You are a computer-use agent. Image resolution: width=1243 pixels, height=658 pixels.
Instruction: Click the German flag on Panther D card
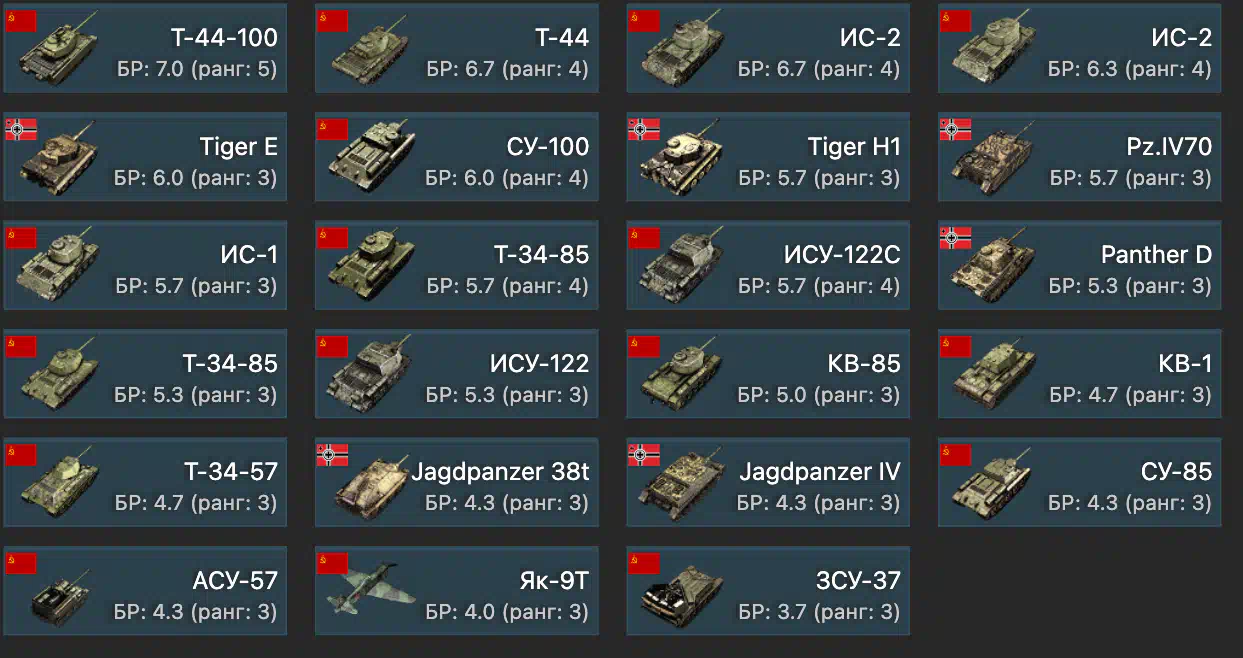(x=956, y=237)
